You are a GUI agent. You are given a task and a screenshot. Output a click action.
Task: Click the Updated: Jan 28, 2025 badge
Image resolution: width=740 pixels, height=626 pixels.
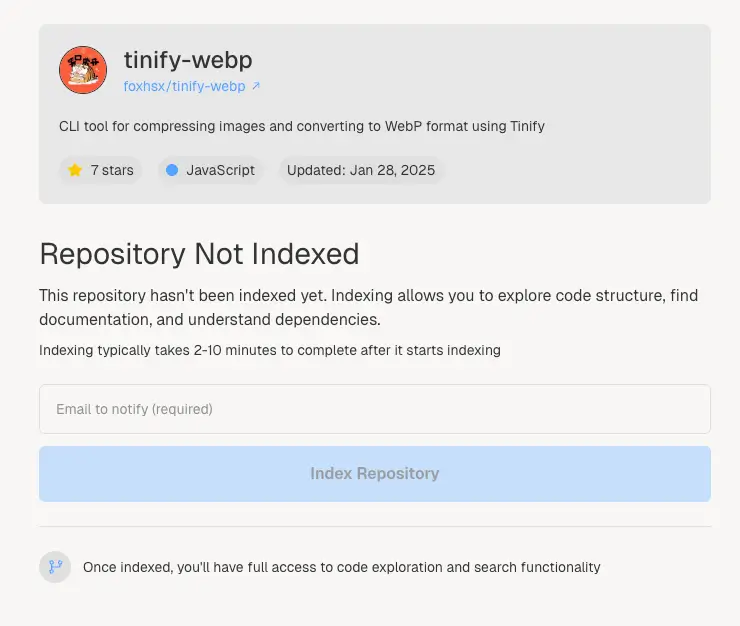click(361, 170)
